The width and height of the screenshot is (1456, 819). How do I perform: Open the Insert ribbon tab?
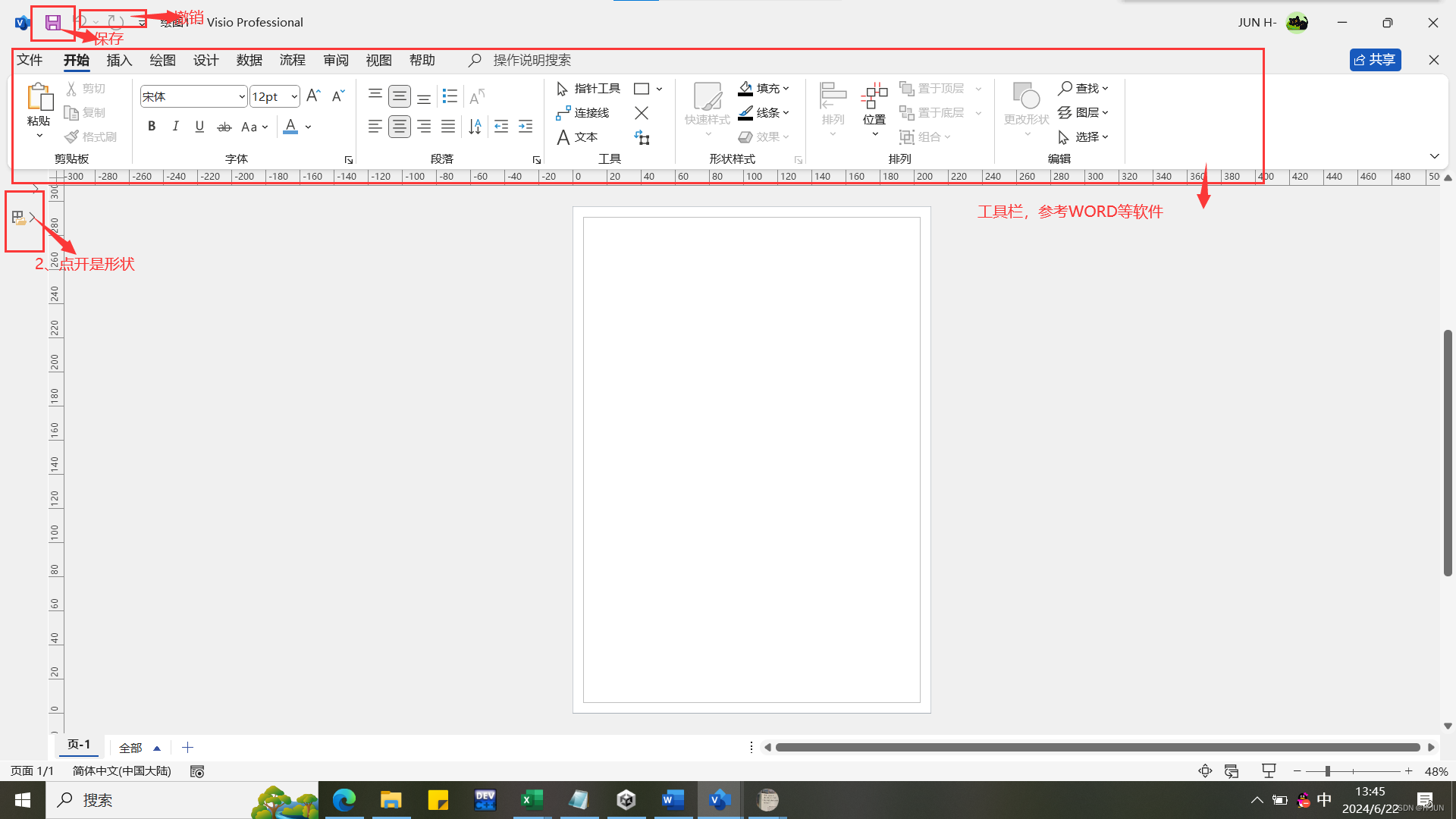119,60
